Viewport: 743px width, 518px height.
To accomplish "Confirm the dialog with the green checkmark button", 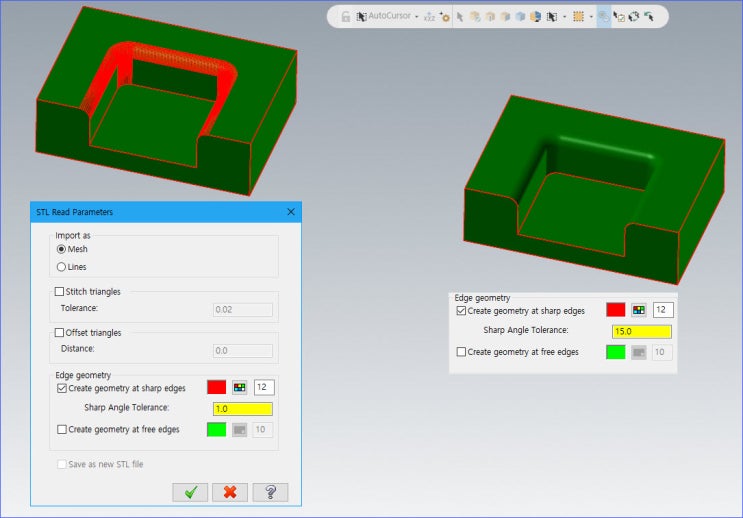I will [189, 491].
